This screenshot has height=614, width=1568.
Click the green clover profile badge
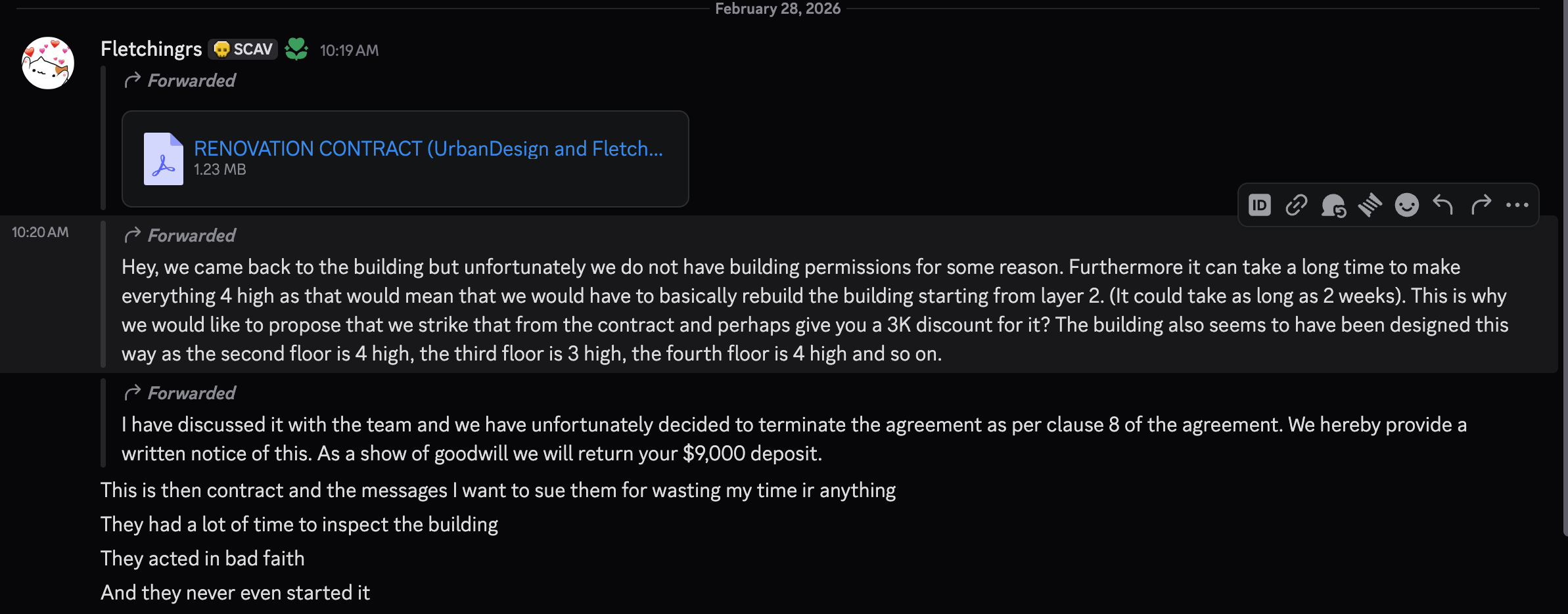point(297,49)
